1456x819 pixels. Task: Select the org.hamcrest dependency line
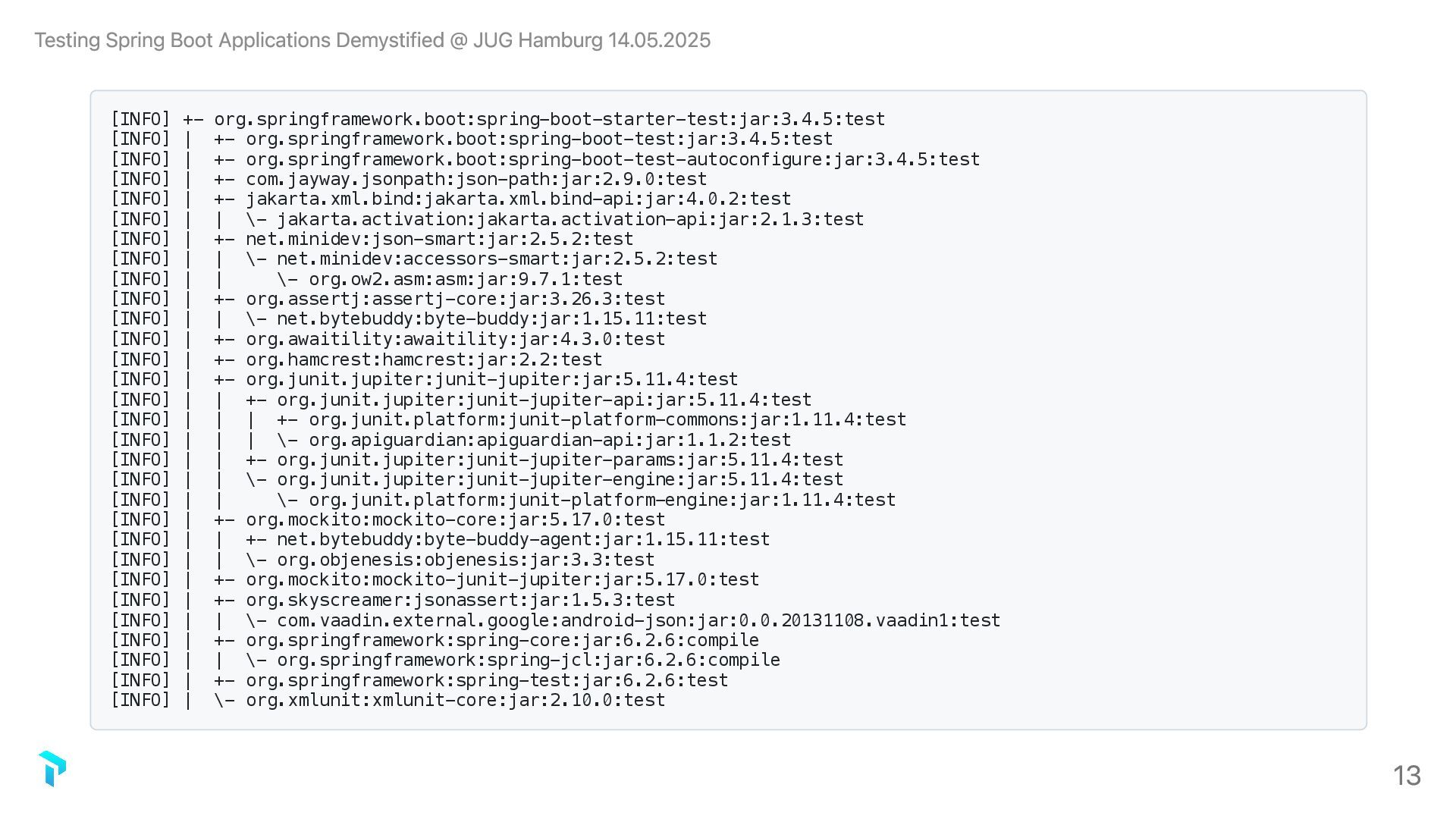tap(424, 359)
